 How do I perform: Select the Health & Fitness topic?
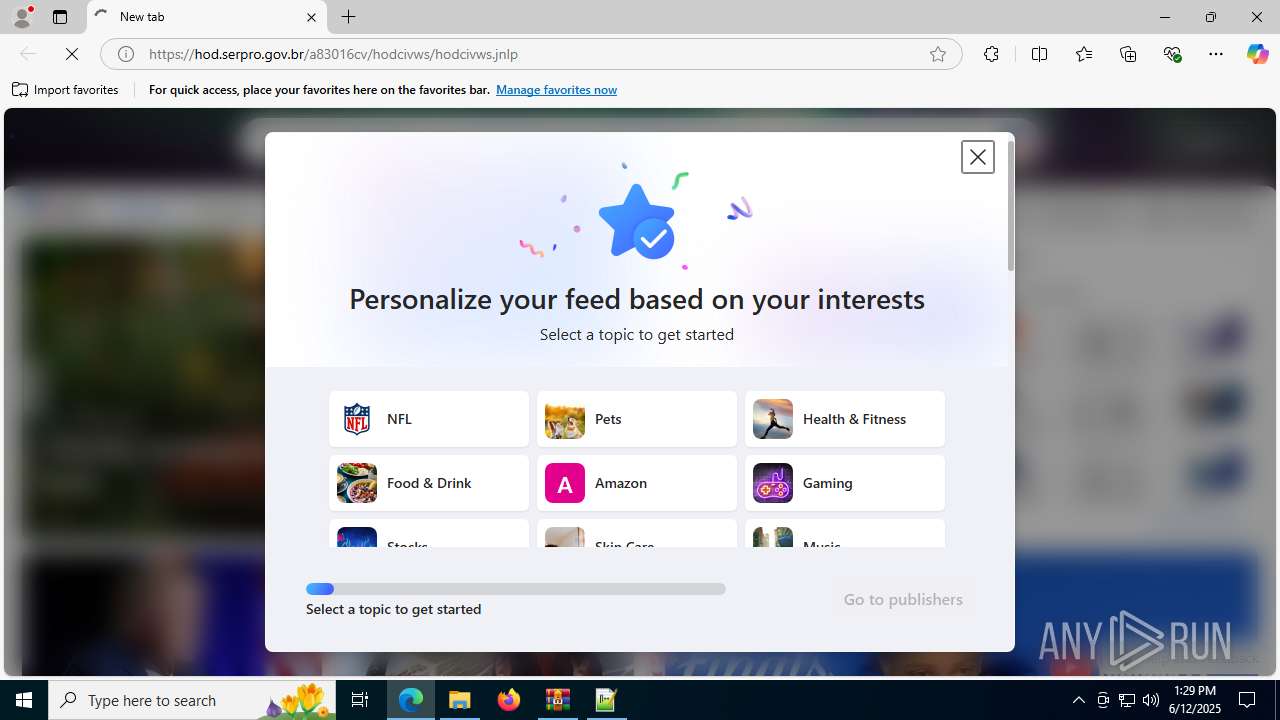pos(845,419)
